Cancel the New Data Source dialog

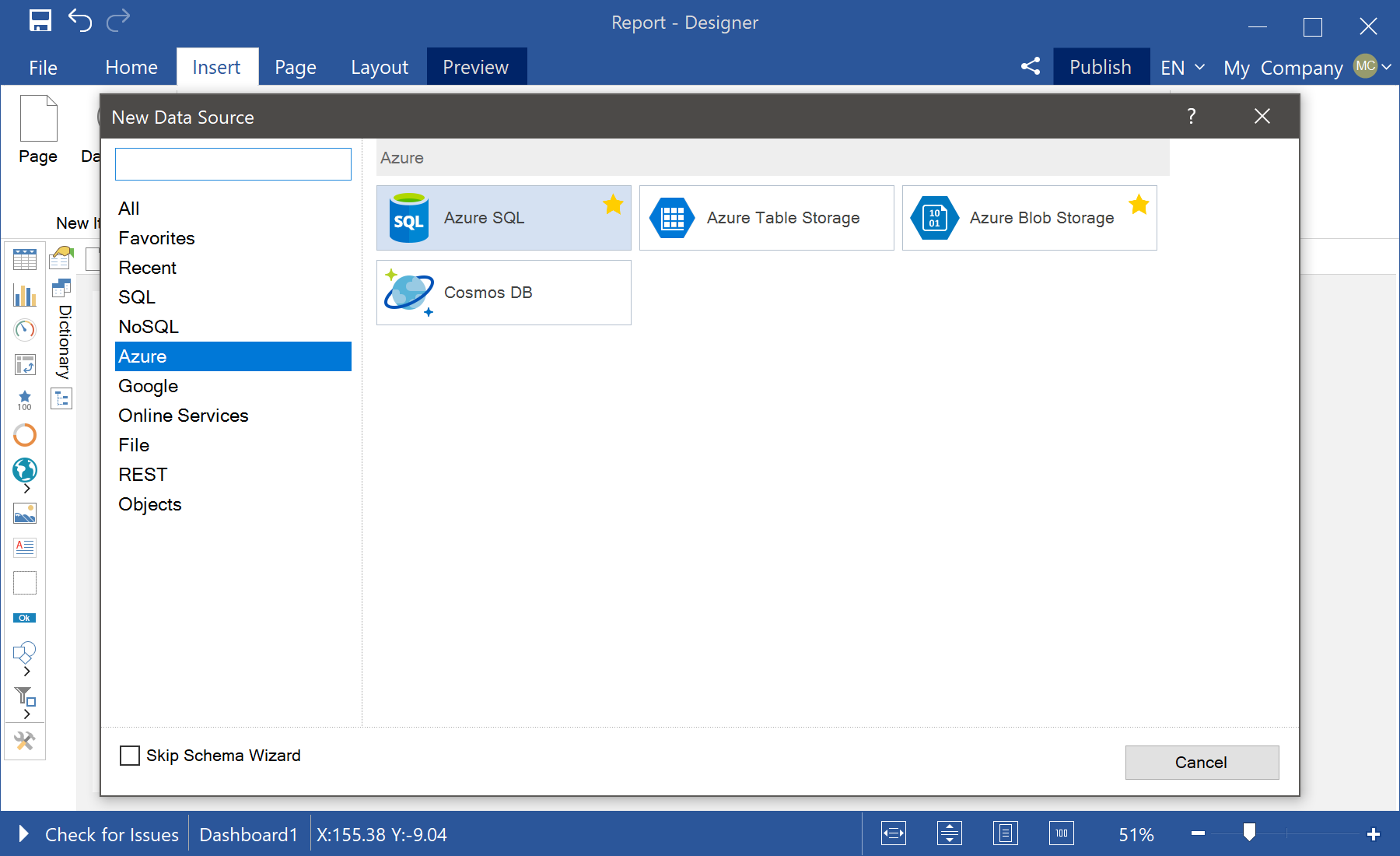(x=1202, y=763)
